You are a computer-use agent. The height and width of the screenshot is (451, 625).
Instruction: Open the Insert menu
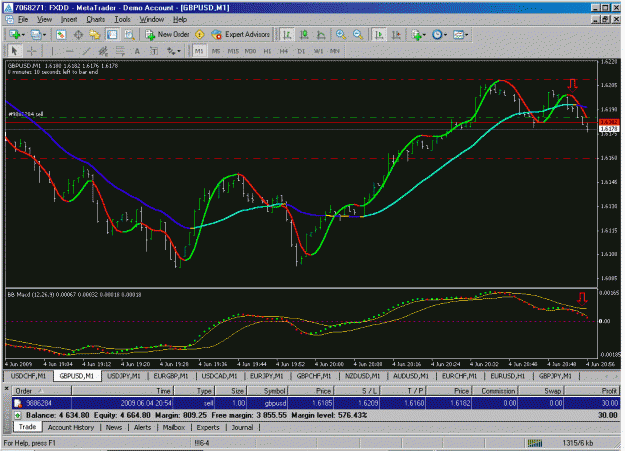click(69, 20)
